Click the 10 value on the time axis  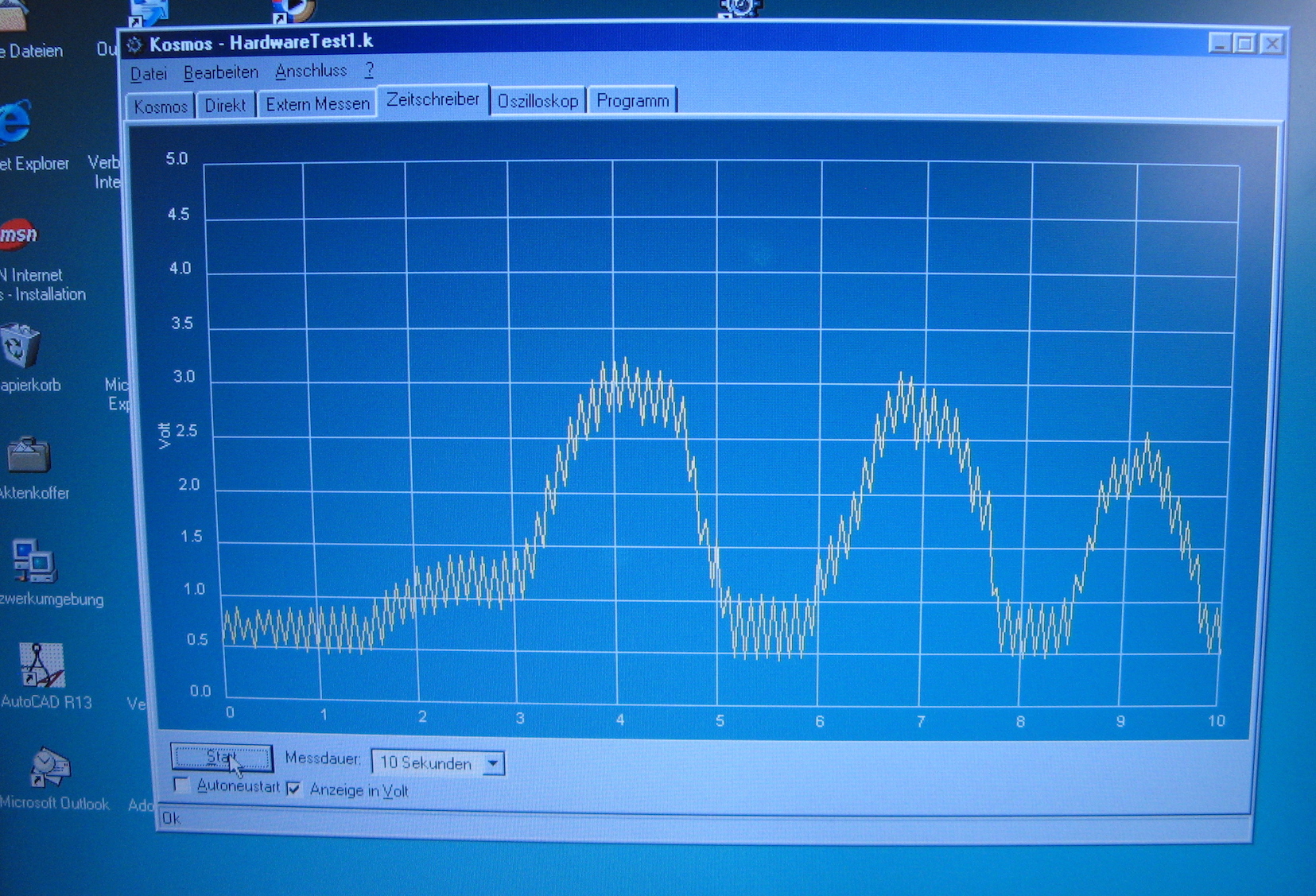(x=1217, y=721)
